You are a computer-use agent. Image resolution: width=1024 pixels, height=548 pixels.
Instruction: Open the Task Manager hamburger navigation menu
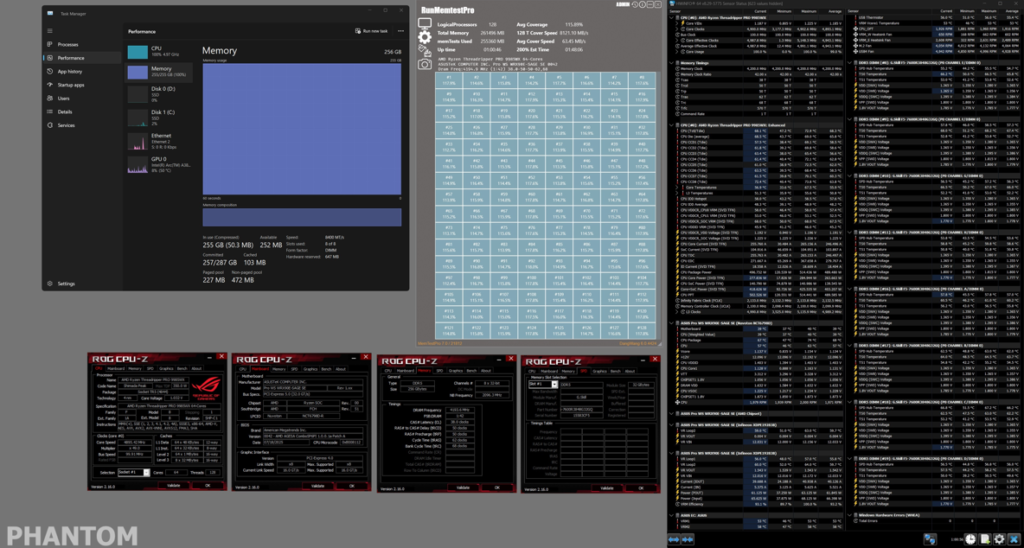point(50,31)
